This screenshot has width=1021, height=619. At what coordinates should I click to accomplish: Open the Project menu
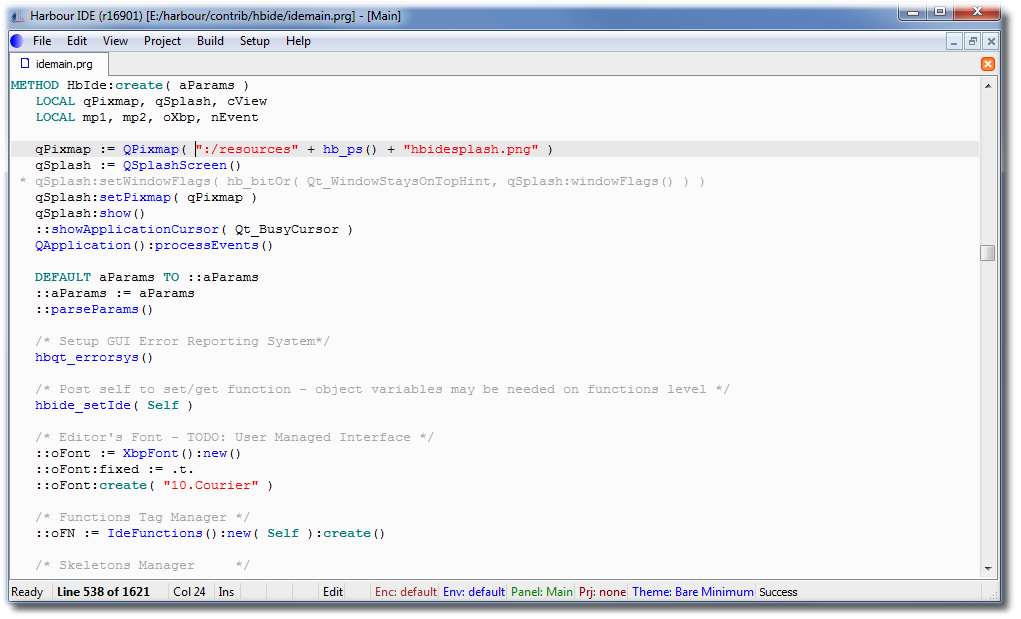(162, 41)
